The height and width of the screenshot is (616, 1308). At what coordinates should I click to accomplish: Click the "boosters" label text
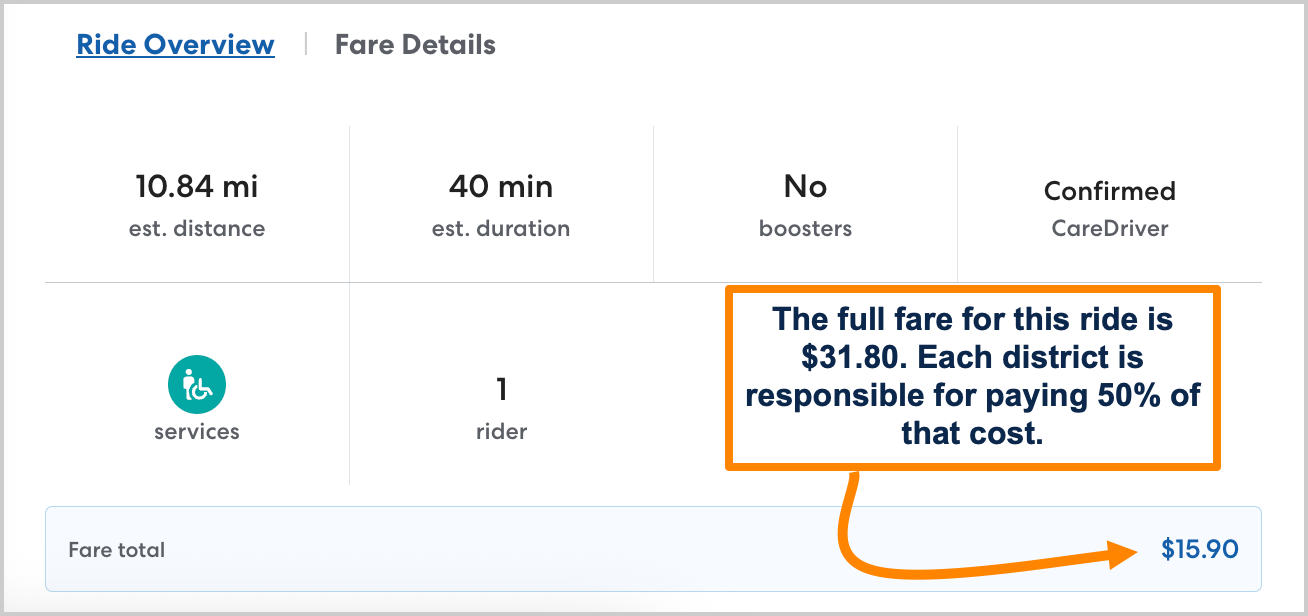coord(805,229)
